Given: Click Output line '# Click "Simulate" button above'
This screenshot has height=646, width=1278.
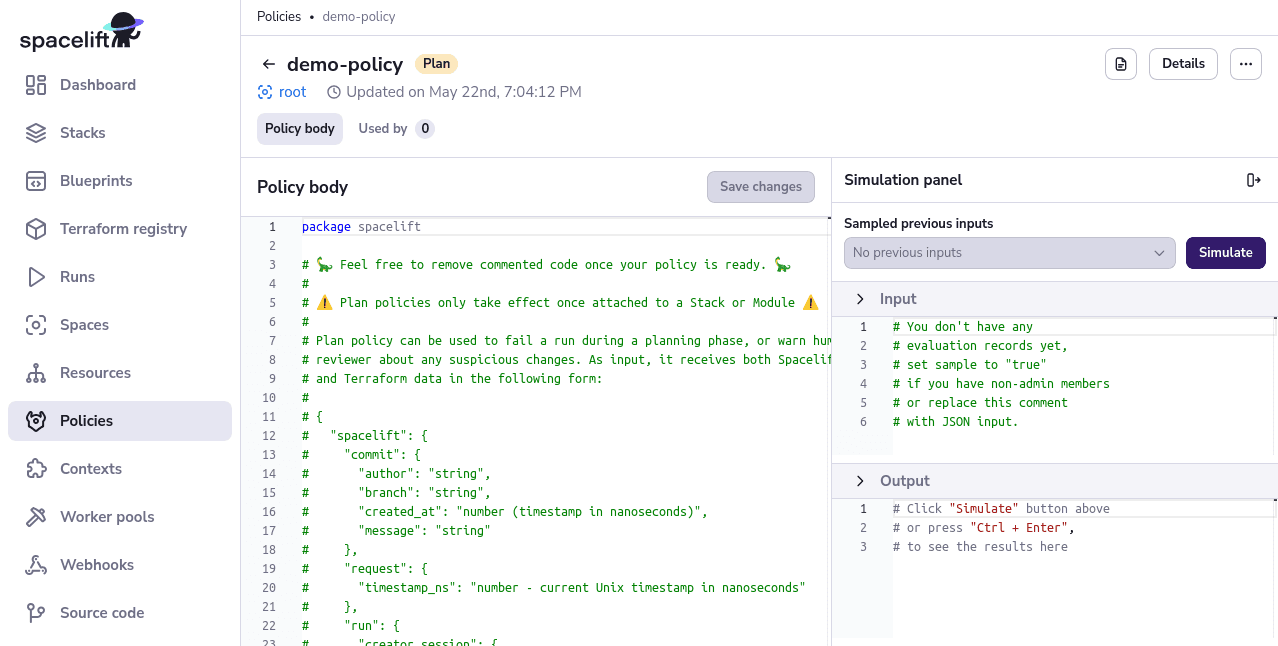Looking at the screenshot, I should [1001, 509].
